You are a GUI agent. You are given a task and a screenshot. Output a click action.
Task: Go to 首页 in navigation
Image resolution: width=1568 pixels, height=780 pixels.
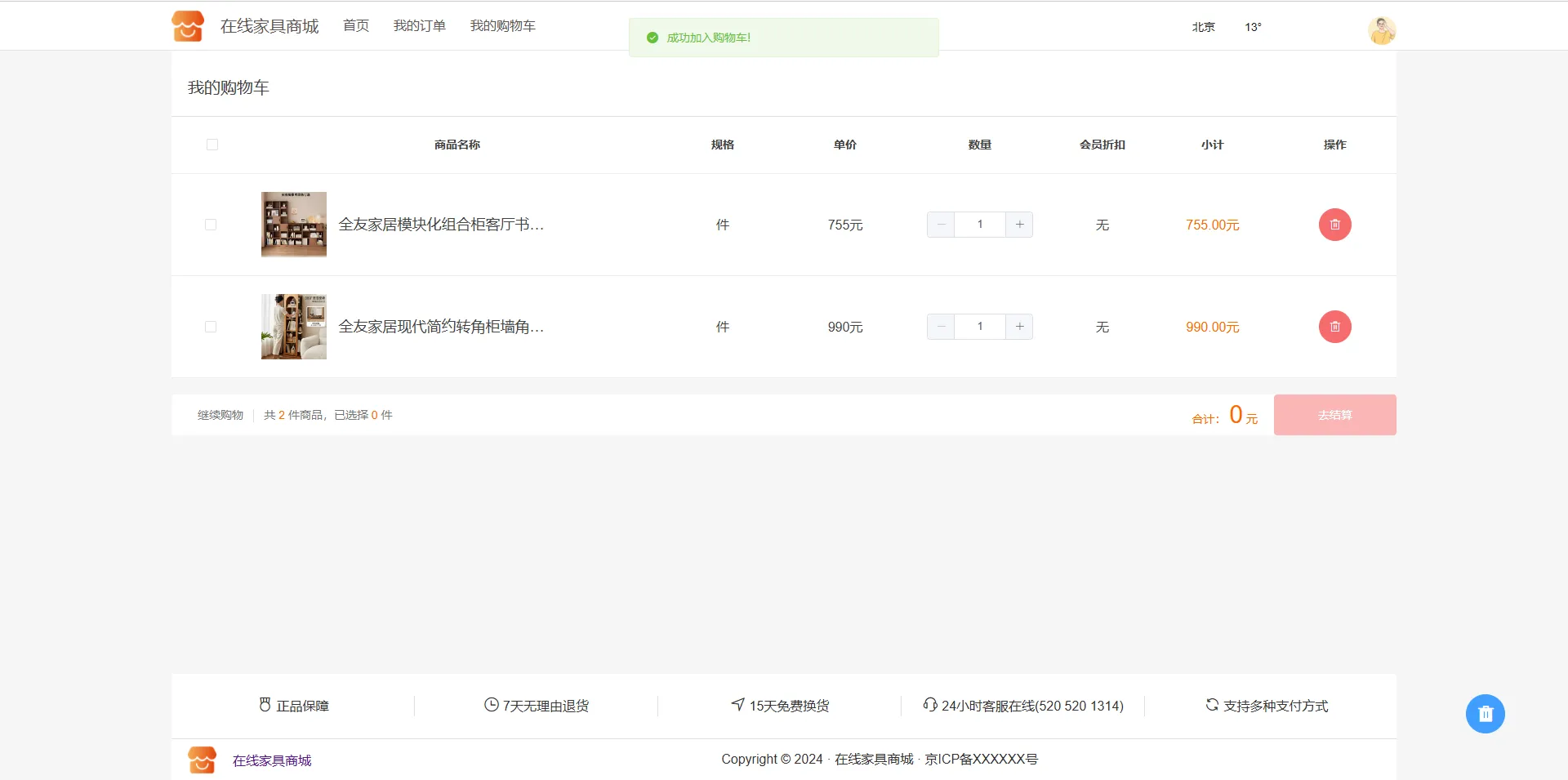pos(356,26)
